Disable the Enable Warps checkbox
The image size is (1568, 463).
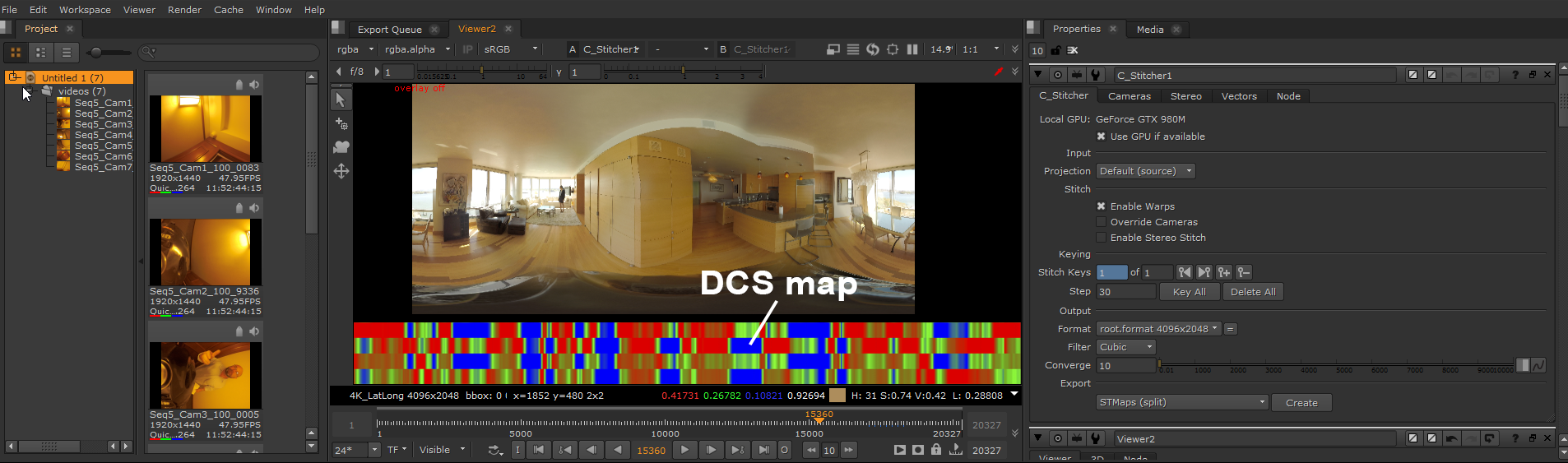1101,206
